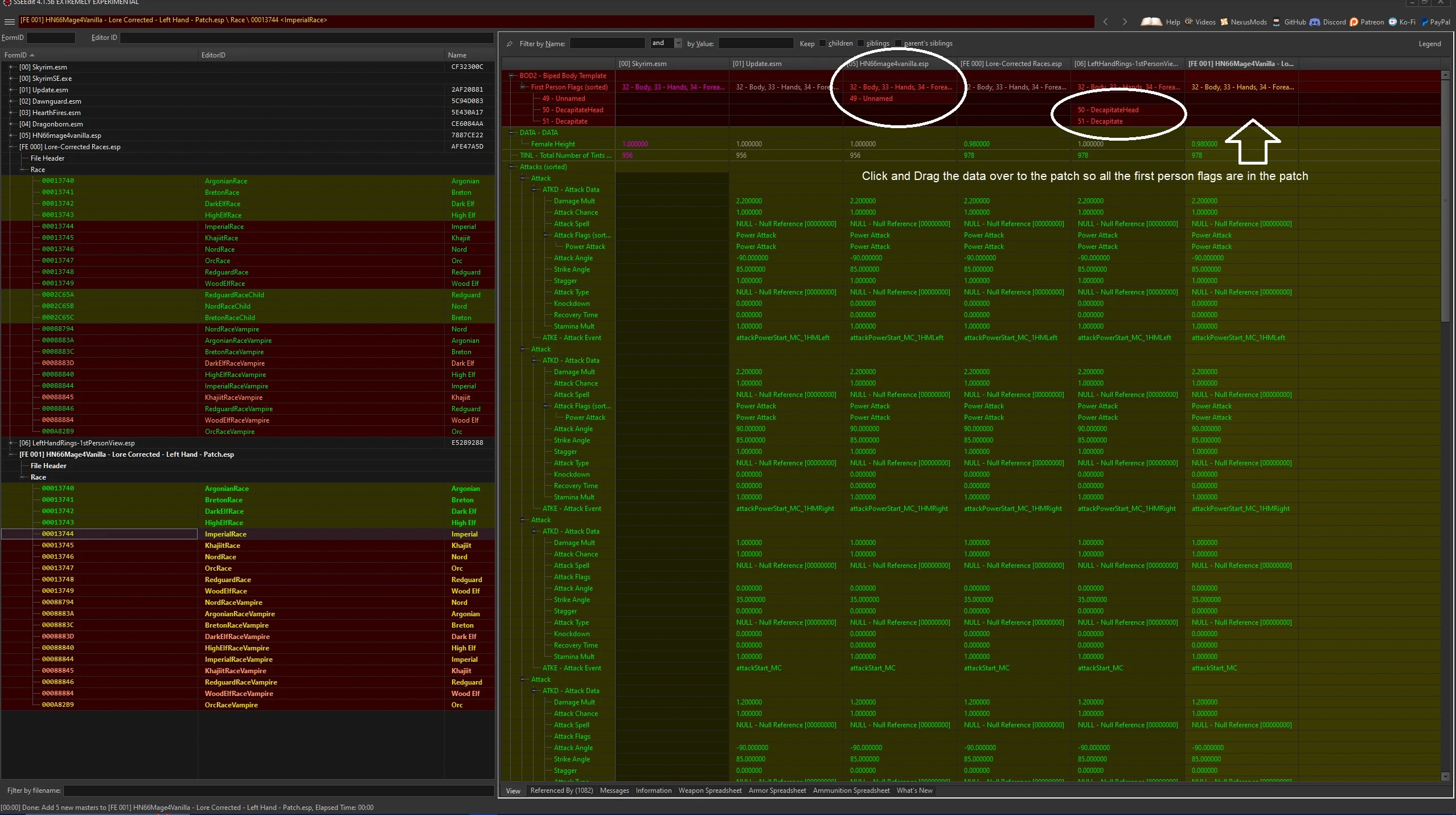This screenshot has height=815, width=1456.
Task: Check the parent's siblings checkbox
Action: (898, 43)
